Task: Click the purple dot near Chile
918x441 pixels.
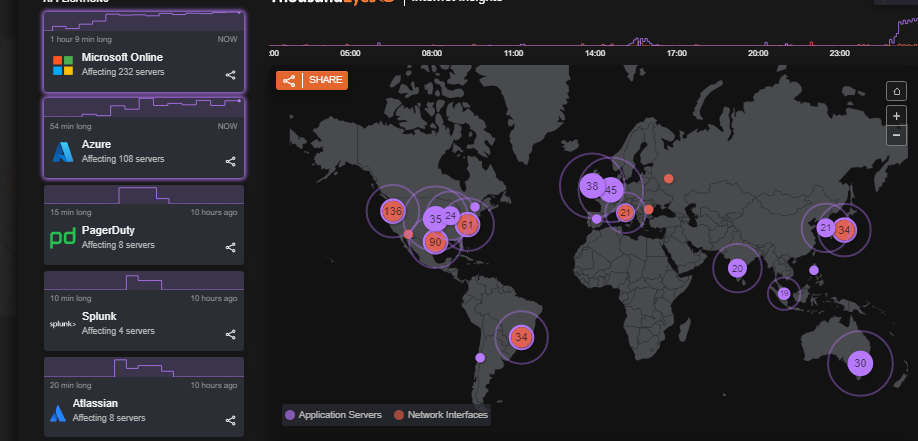Action: tap(480, 357)
